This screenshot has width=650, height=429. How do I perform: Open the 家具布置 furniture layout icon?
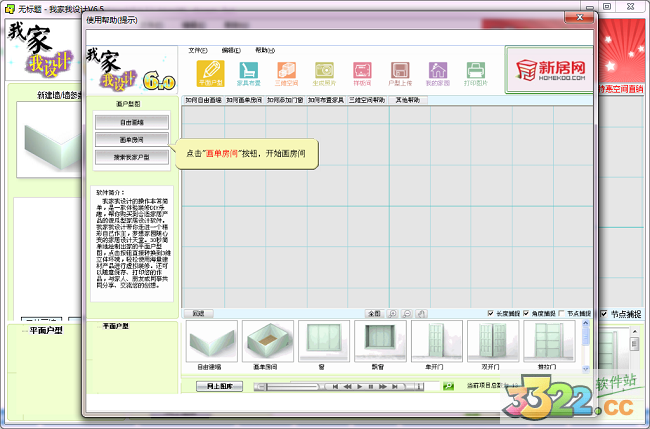[x=248, y=73]
